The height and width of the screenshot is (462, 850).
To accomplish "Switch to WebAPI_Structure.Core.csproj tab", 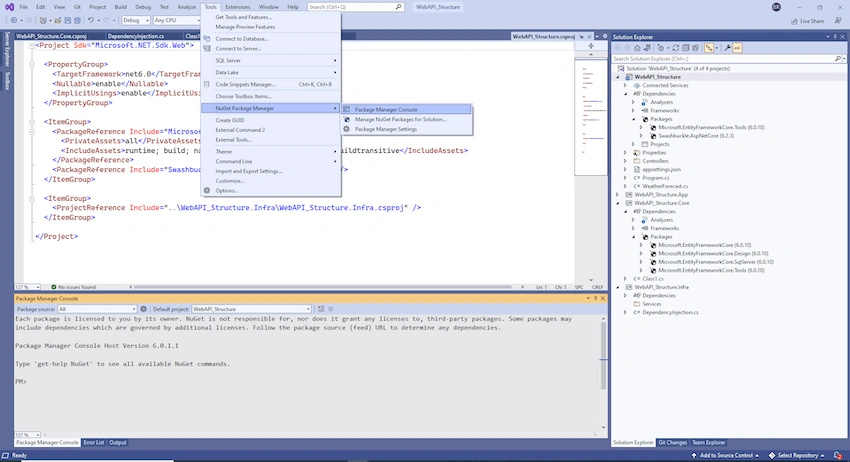I will click(x=51, y=36).
